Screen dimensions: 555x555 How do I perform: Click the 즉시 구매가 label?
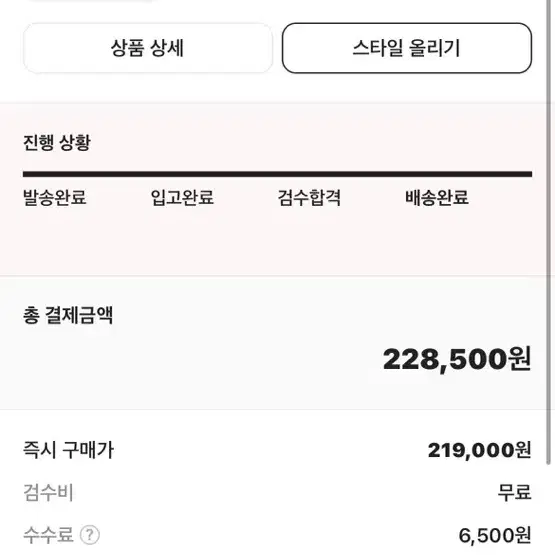(x=69, y=450)
